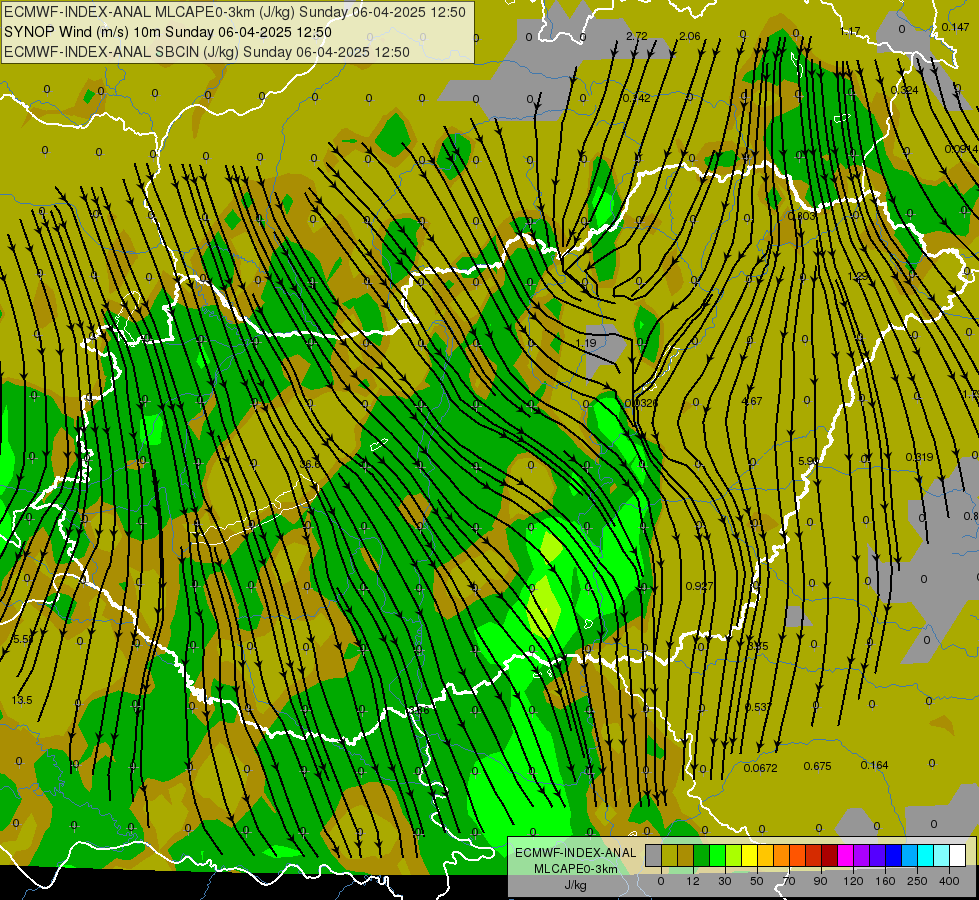Click the legend title ECMWF-INDEX-ANAL
The image size is (979, 900).
coord(576,853)
